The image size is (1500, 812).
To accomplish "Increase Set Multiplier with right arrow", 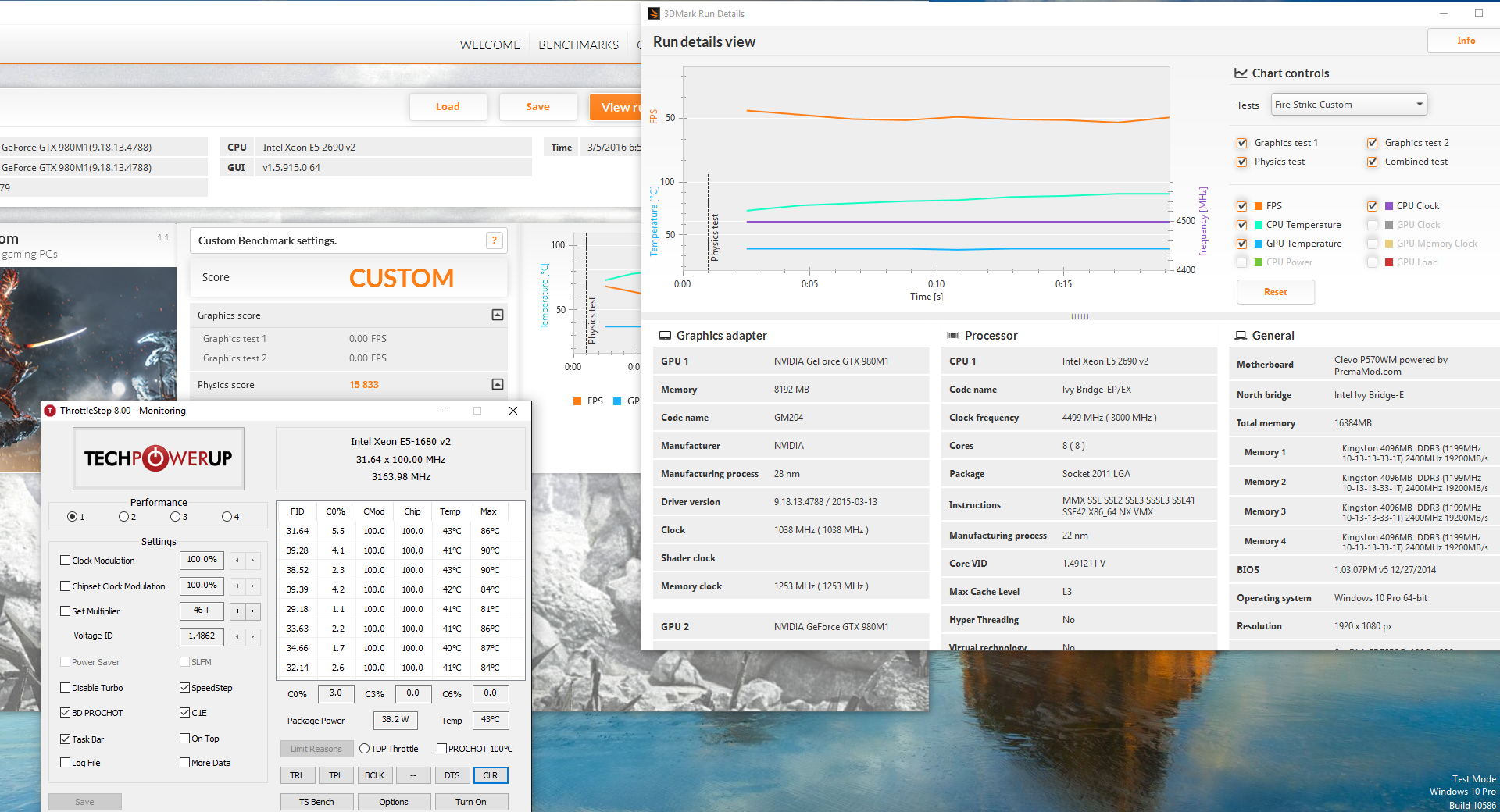I will (252, 611).
